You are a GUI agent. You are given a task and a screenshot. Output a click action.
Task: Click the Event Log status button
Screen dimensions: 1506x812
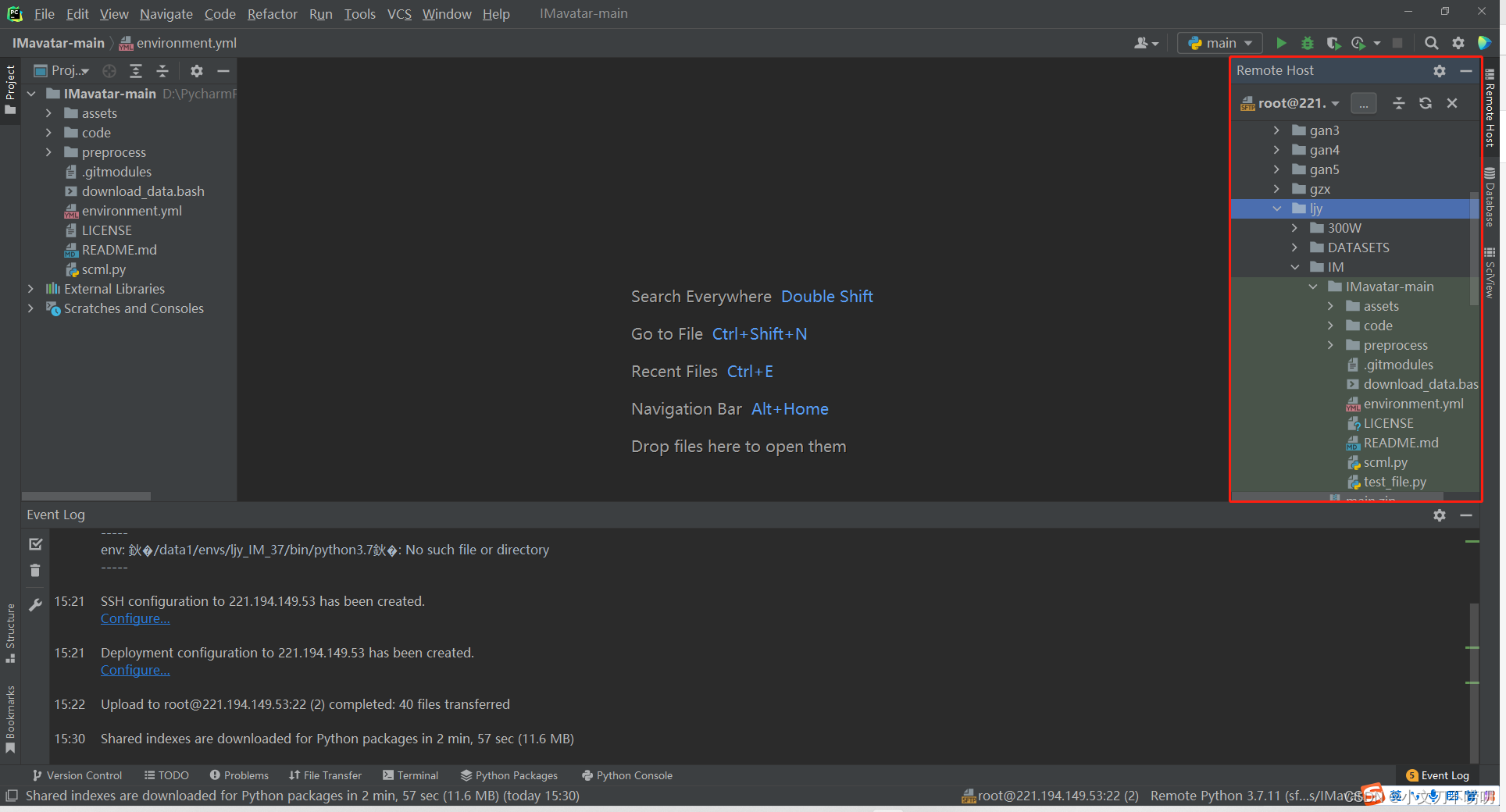(x=1438, y=775)
